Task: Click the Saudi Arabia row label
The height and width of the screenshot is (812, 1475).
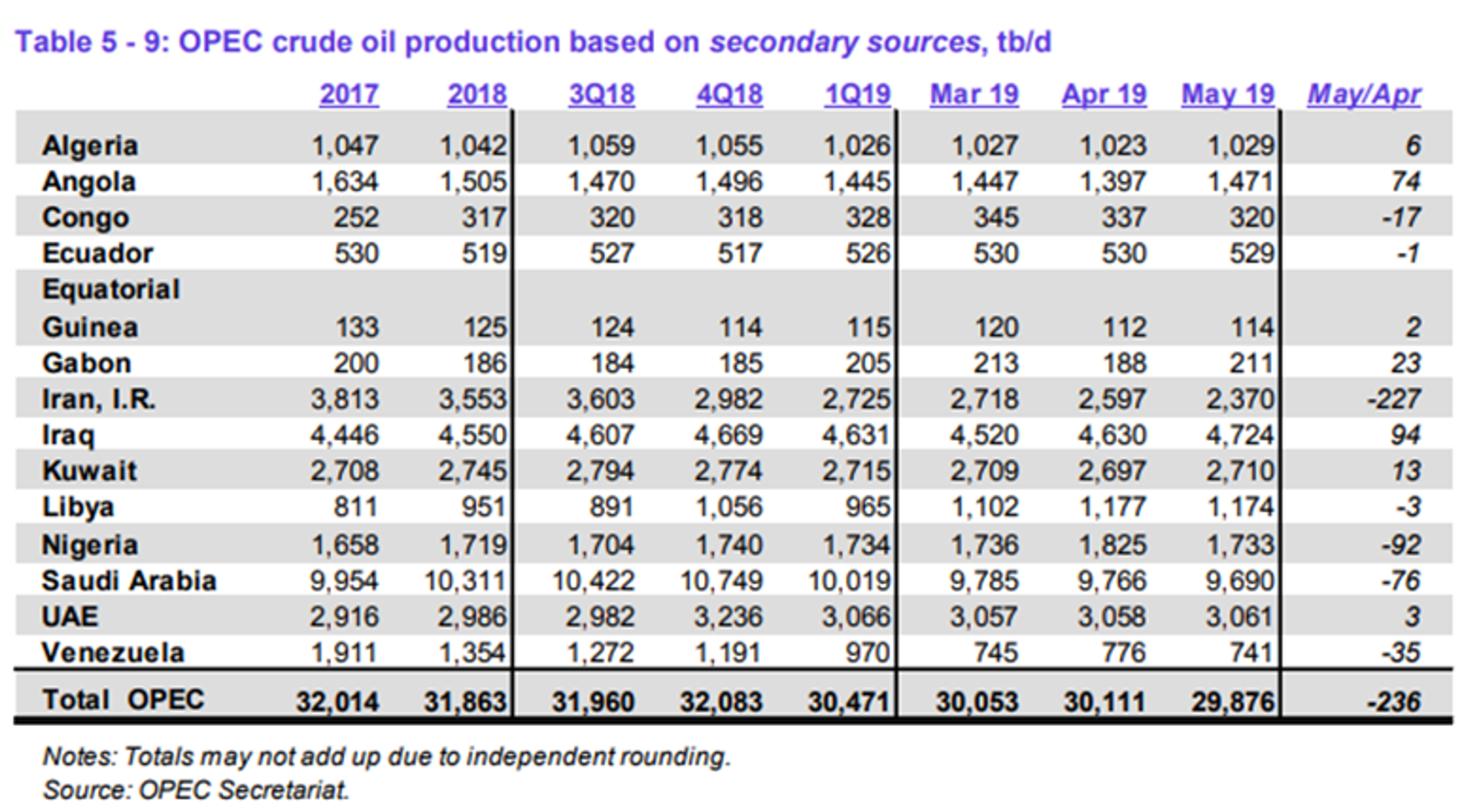Action: (129, 581)
